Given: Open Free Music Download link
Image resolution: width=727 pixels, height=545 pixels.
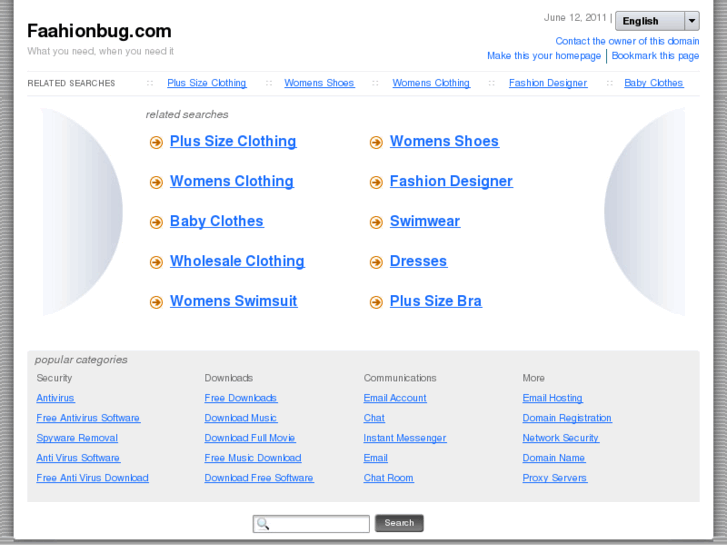Looking at the screenshot, I should click(253, 458).
